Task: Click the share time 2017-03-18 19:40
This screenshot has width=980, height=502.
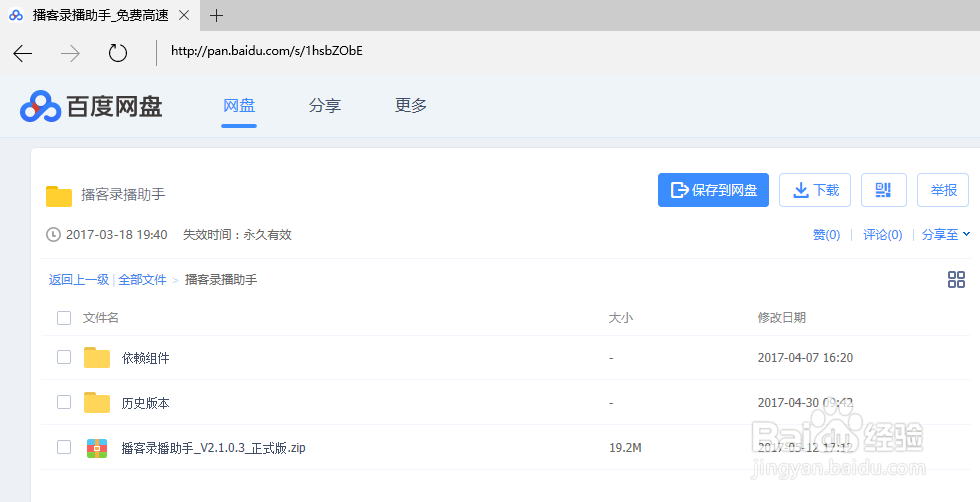Action: (x=116, y=235)
